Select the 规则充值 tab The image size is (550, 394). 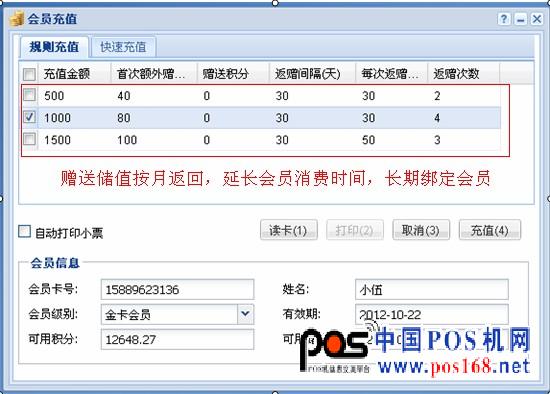54,47
